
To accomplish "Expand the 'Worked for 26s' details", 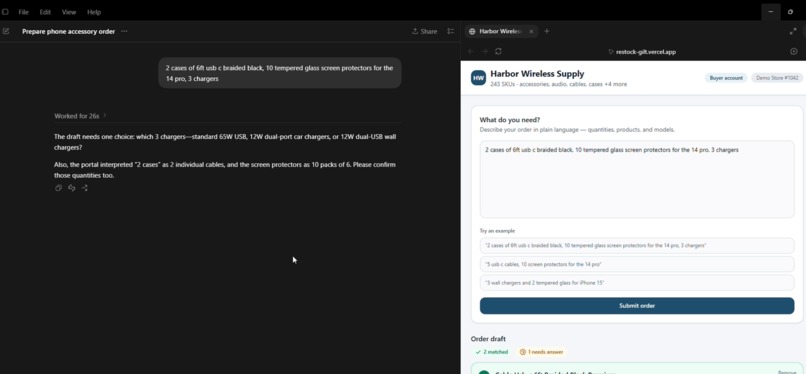I will [80, 116].
